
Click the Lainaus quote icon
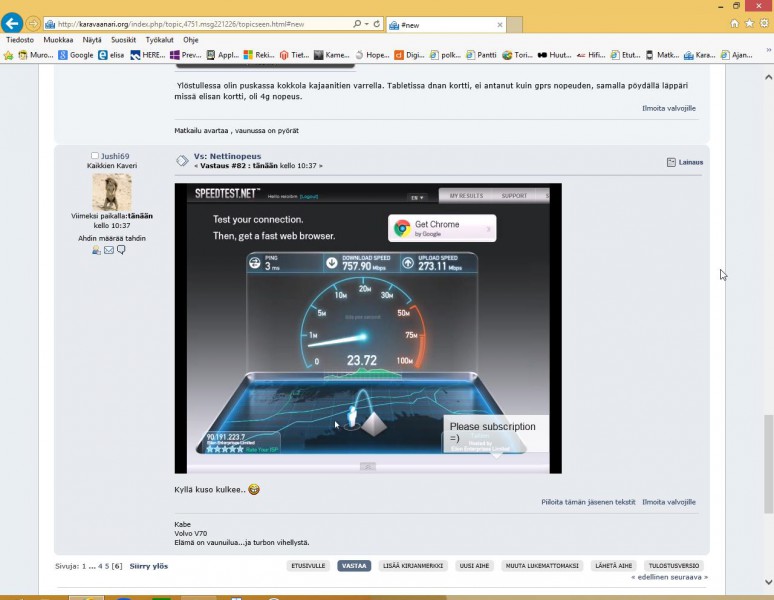[671, 162]
